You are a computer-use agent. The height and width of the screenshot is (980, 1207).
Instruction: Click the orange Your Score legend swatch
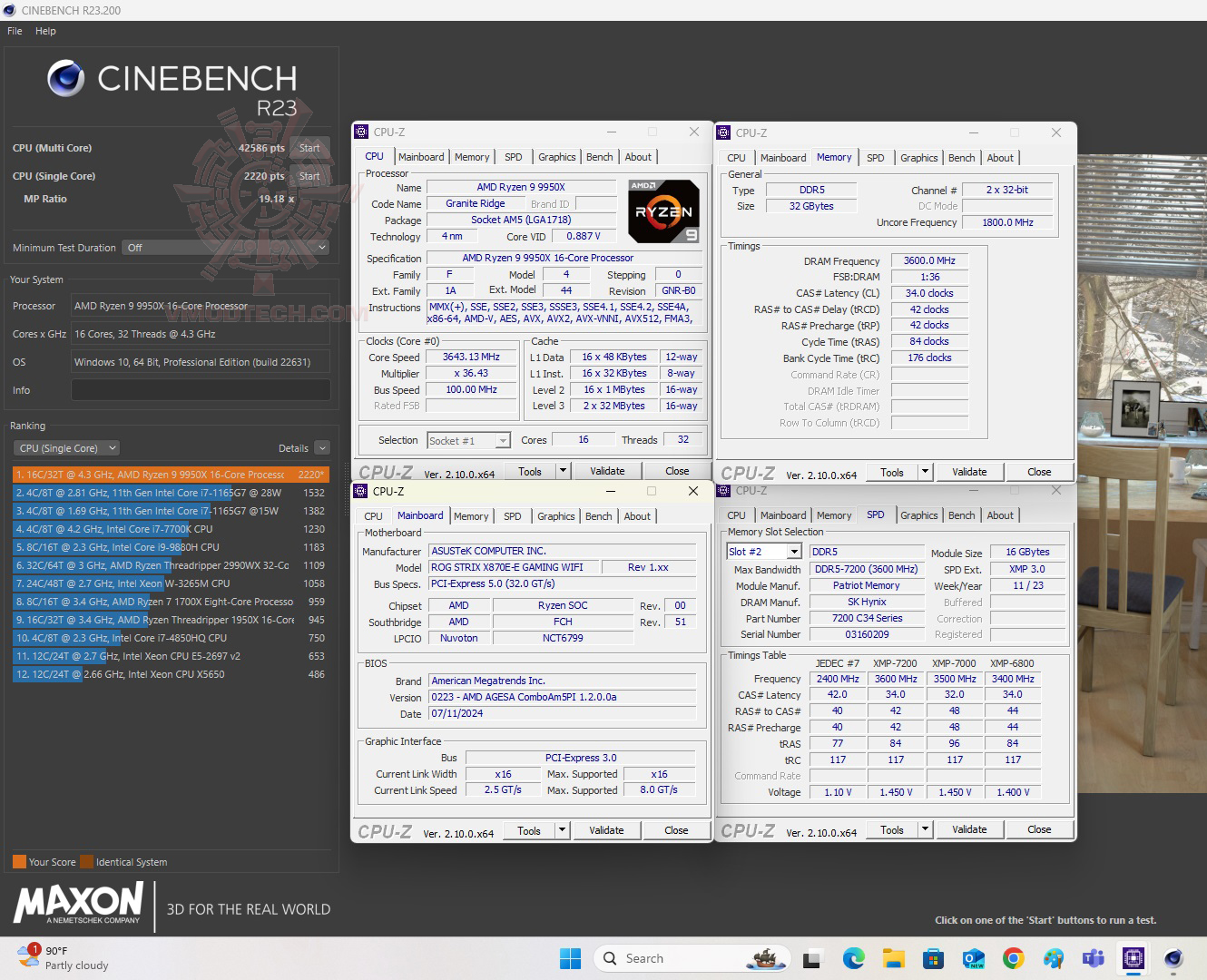tap(18, 861)
